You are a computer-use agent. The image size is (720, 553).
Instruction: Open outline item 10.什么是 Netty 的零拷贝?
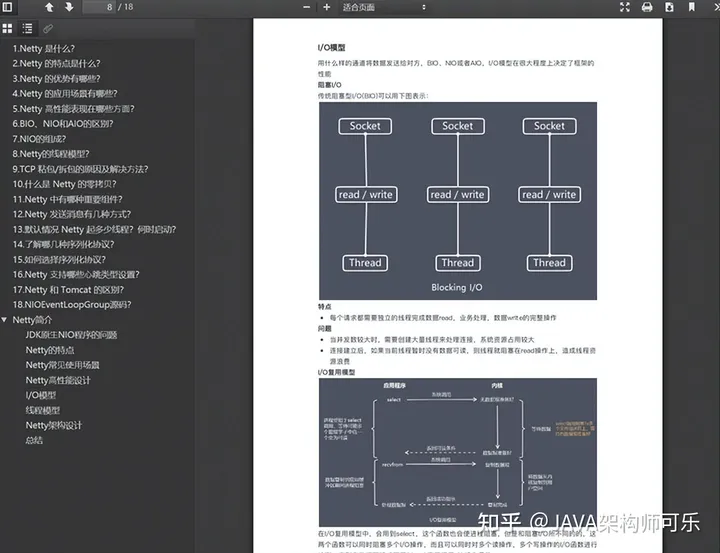pyautogui.click(x=64, y=184)
